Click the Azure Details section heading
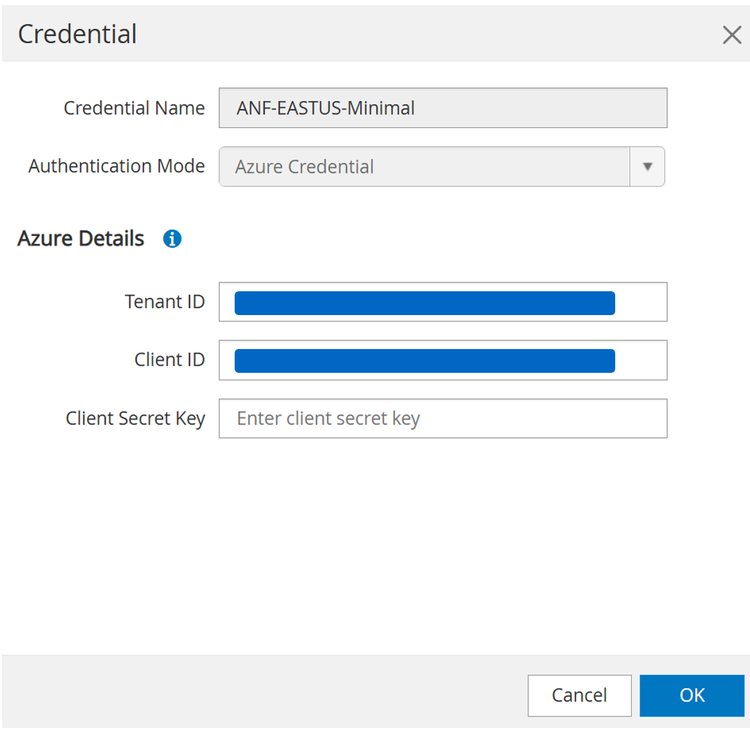 click(81, 239)
